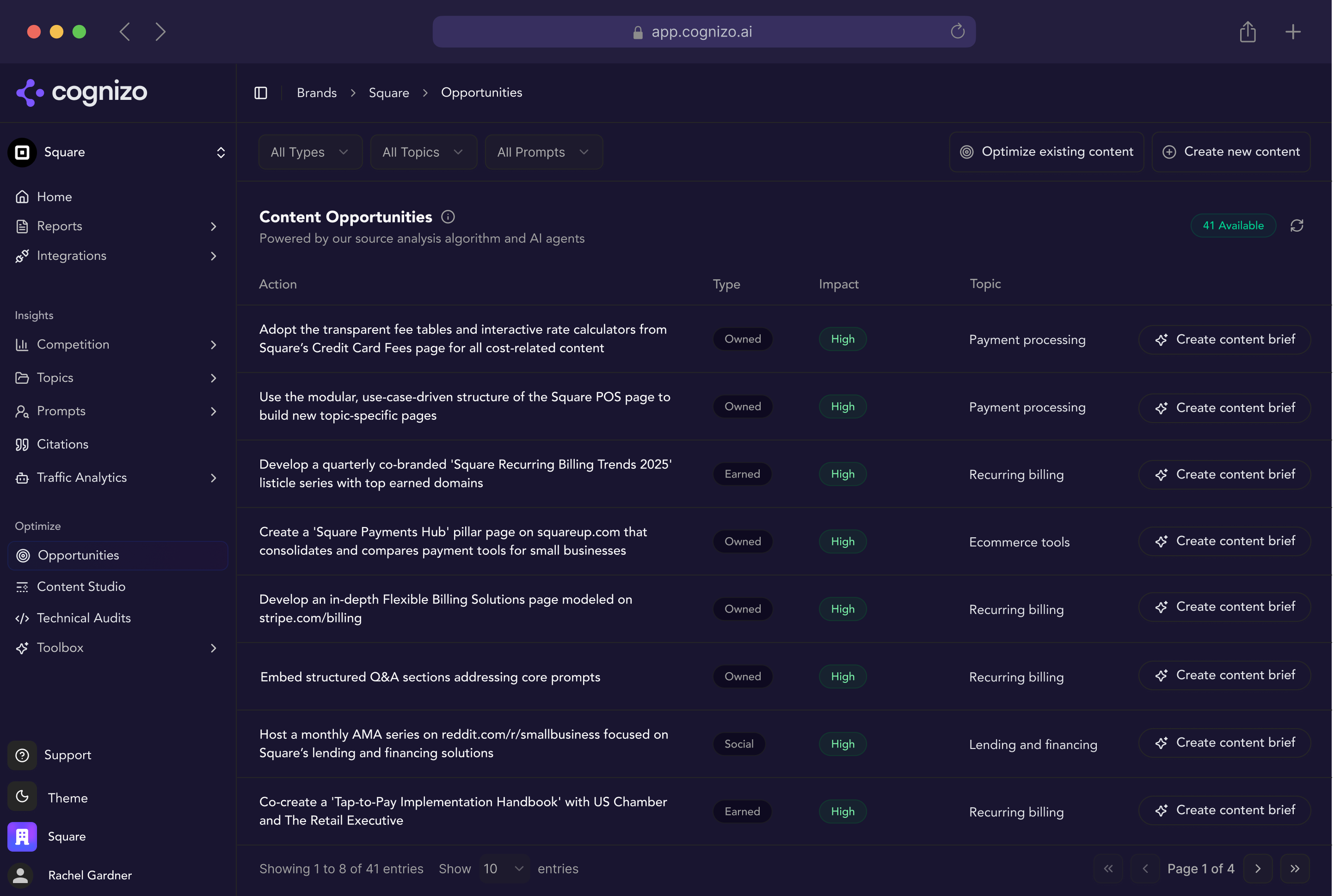Click Brands breadcrumb link
Image resolution: width=1334 pixels, height=896 pixels.
pos(317,92)
